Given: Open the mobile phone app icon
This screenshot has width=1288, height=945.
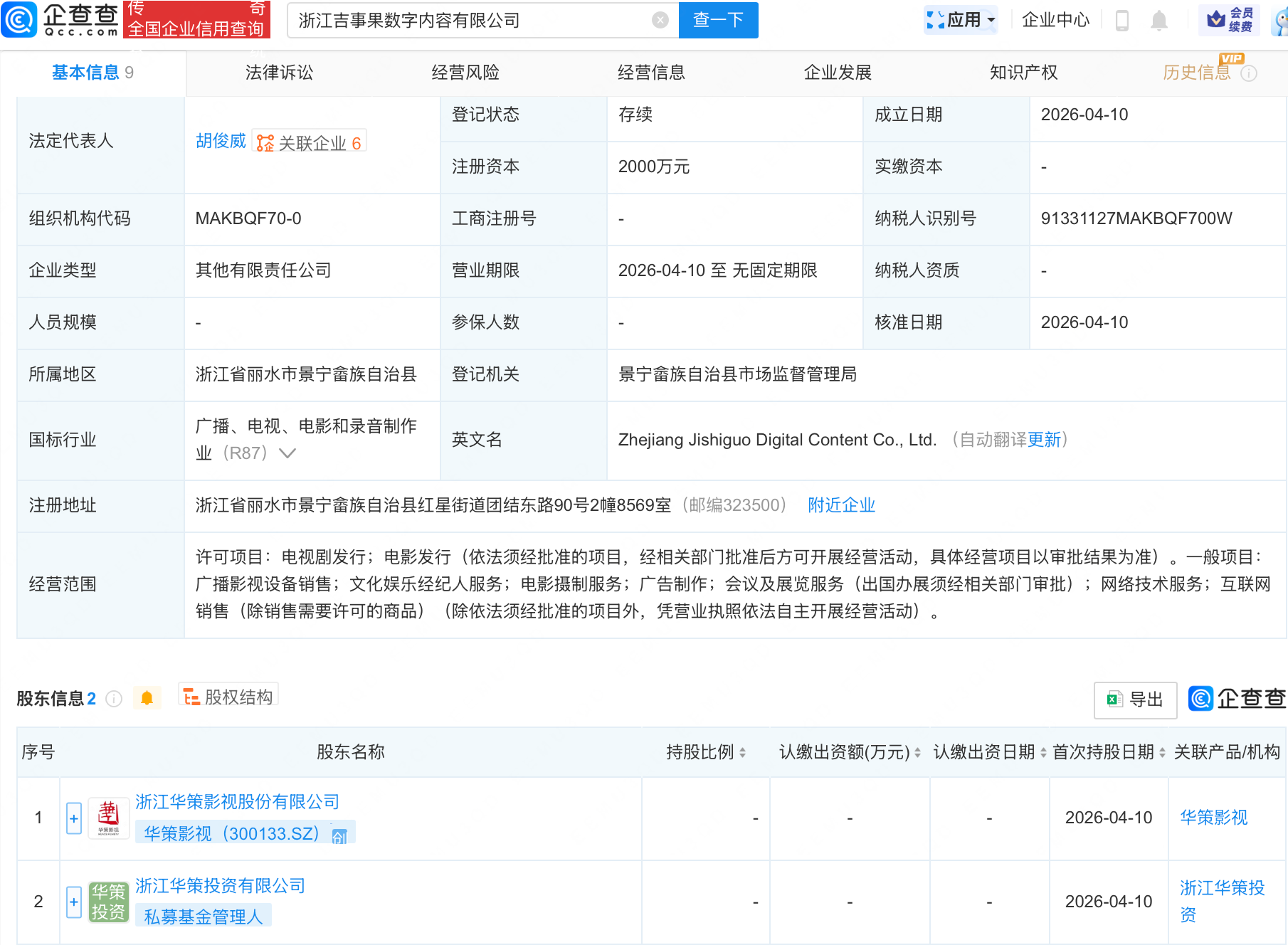Looking at the screenshot, I should click(1121, 21).
